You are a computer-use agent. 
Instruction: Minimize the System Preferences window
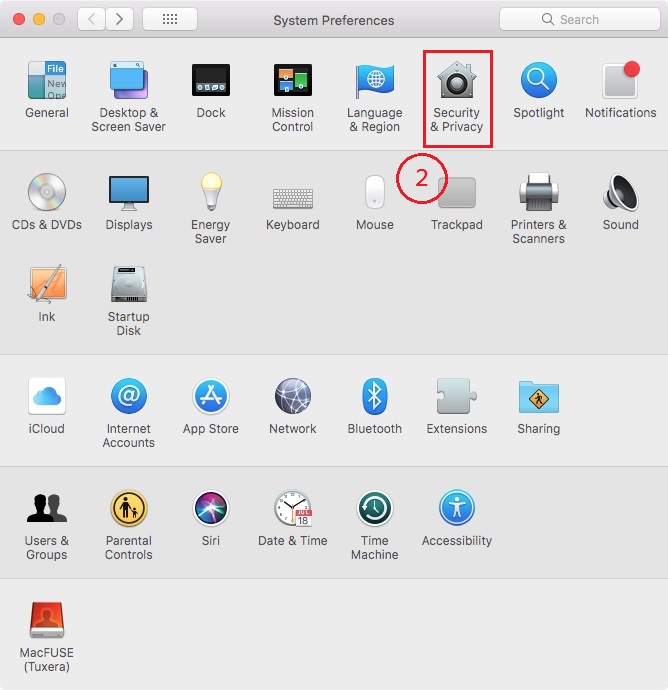[x=39, y=19]
